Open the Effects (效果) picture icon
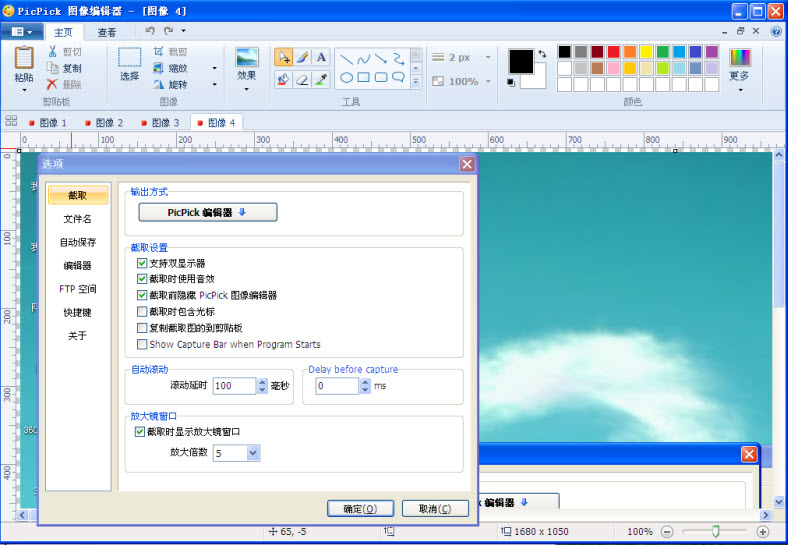 click(x=247, y=57)
